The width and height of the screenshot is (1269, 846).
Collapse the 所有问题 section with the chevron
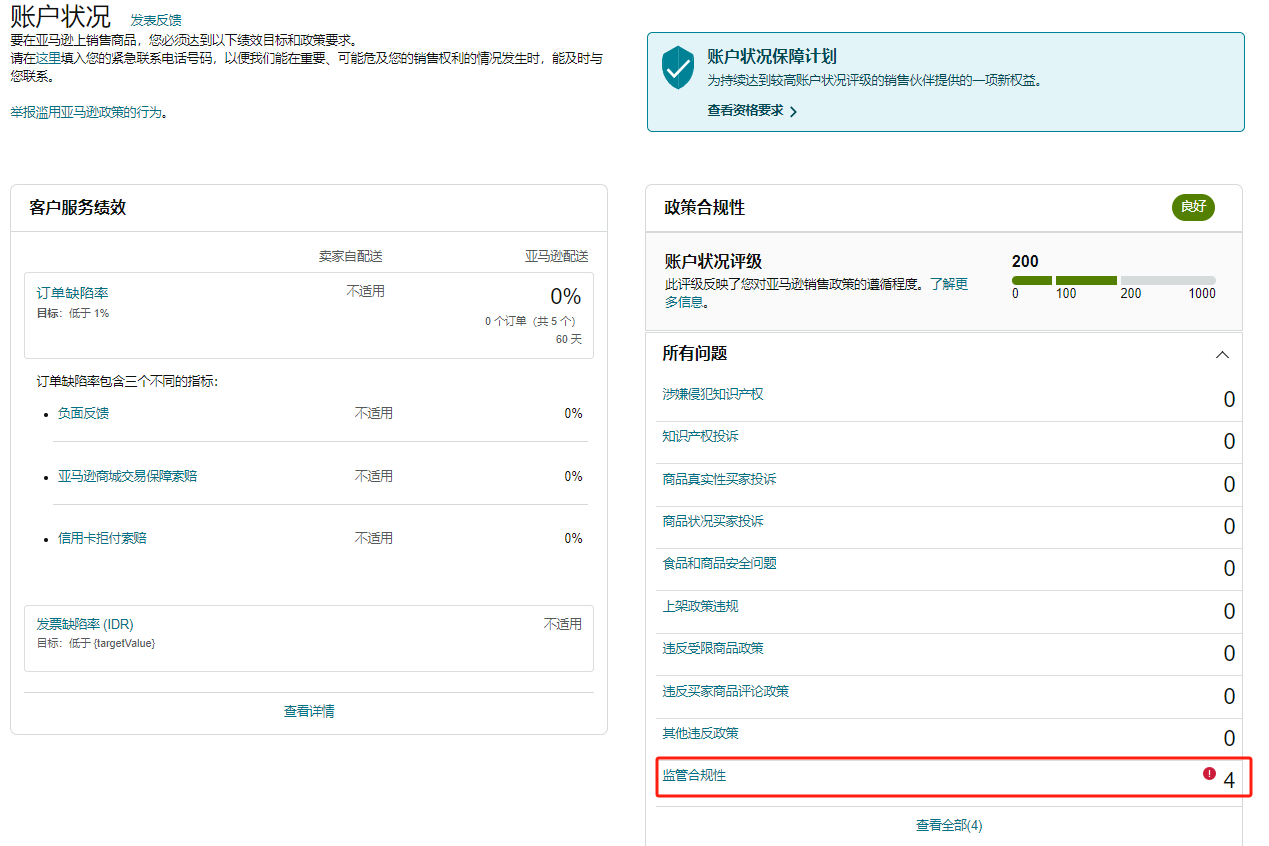point(1222,354)
